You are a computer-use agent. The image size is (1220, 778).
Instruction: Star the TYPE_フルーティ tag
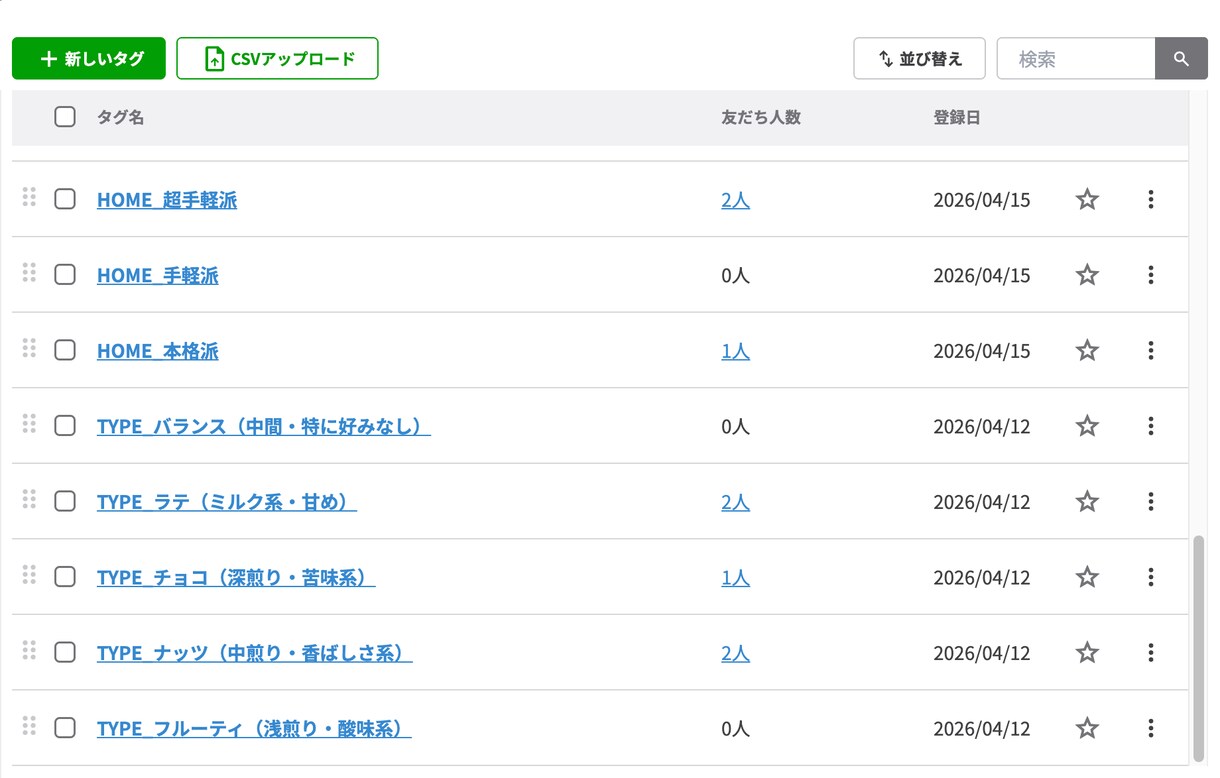pos(1087,728)
